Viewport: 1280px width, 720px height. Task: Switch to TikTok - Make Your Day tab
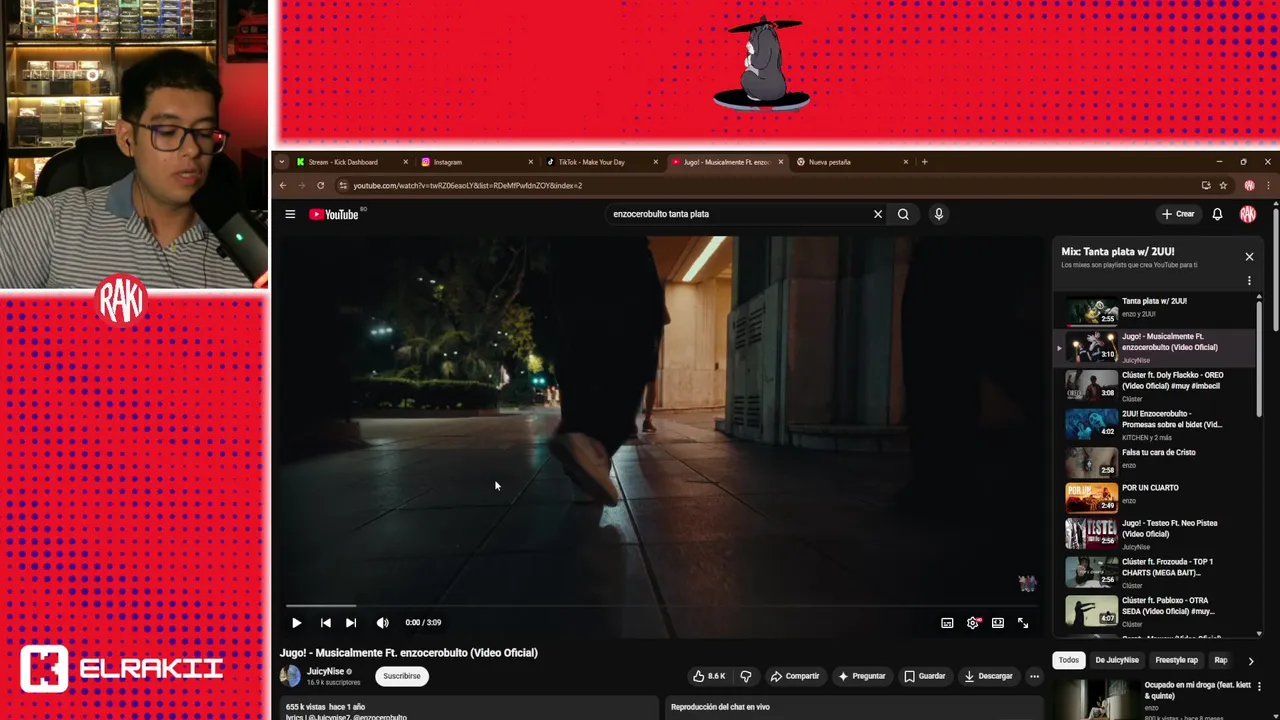coord(591,162)
